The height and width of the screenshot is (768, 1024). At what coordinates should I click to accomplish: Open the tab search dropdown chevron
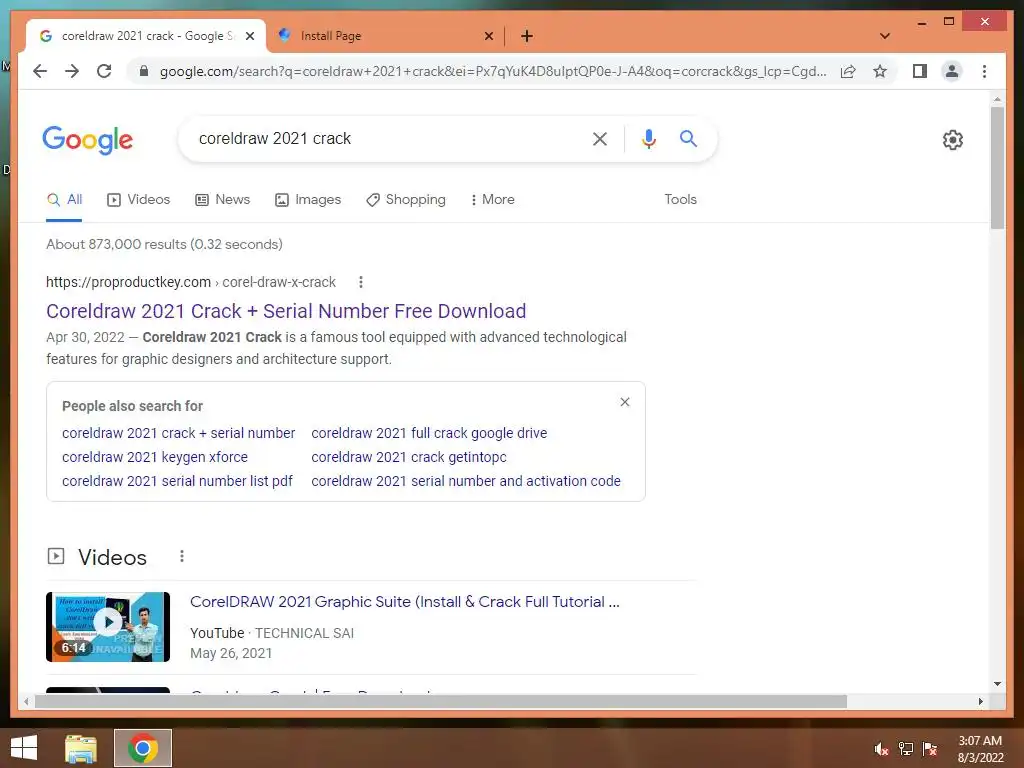(x=885, y=36)
